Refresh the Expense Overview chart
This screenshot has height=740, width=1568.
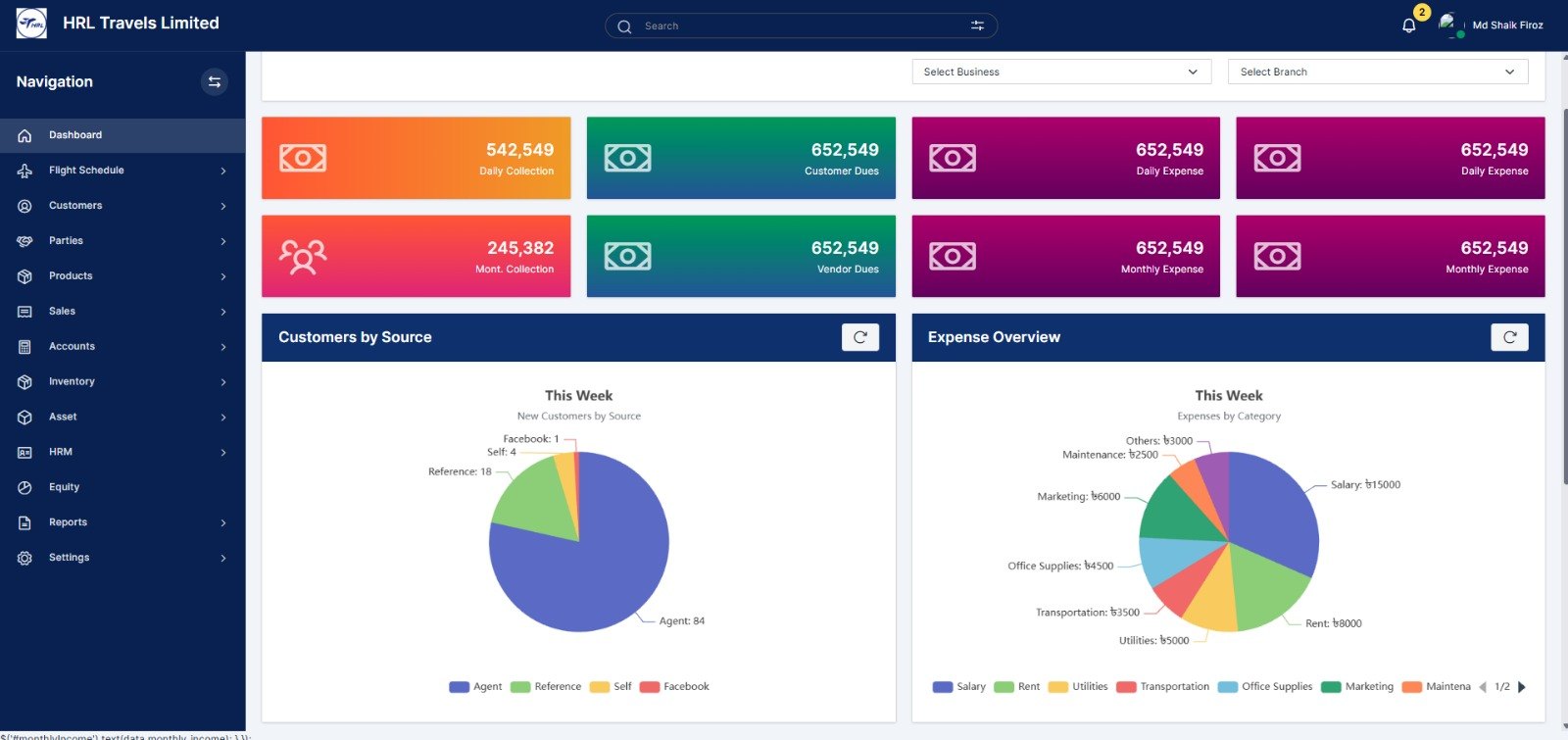(x=1510, y=337)
